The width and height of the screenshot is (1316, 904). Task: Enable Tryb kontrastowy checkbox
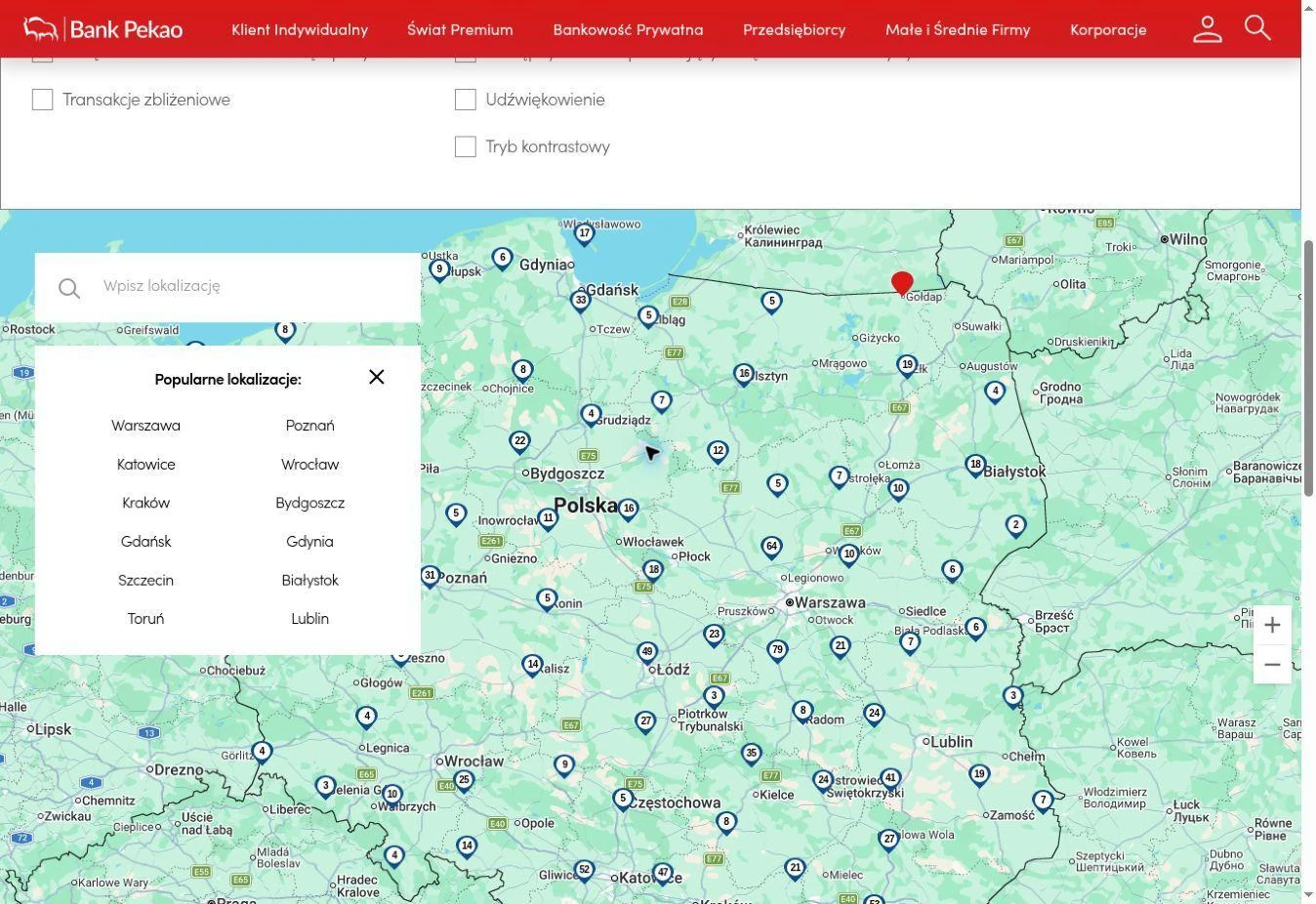point(466,146)
